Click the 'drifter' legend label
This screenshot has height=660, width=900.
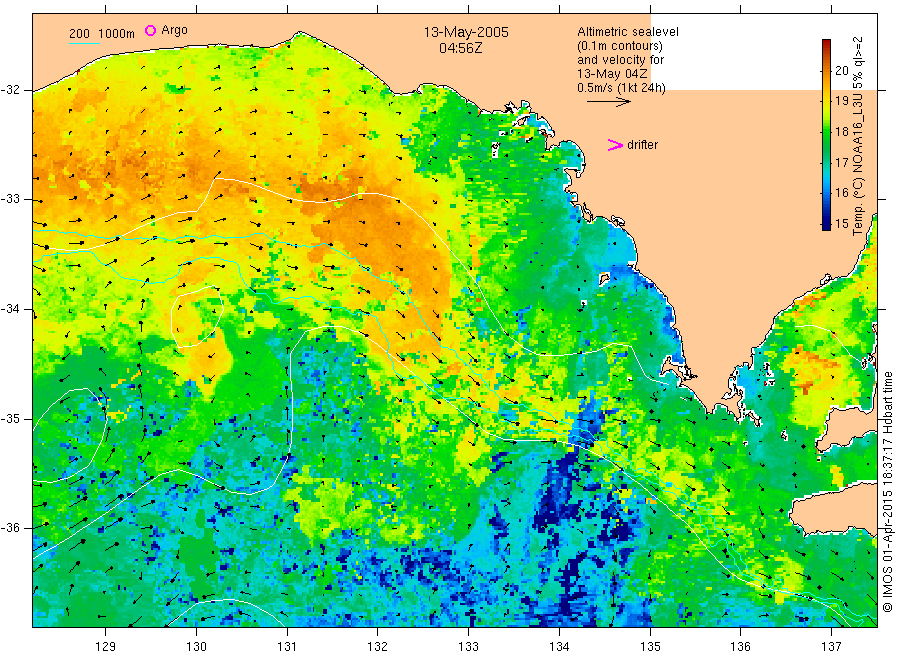pos(642,145)
